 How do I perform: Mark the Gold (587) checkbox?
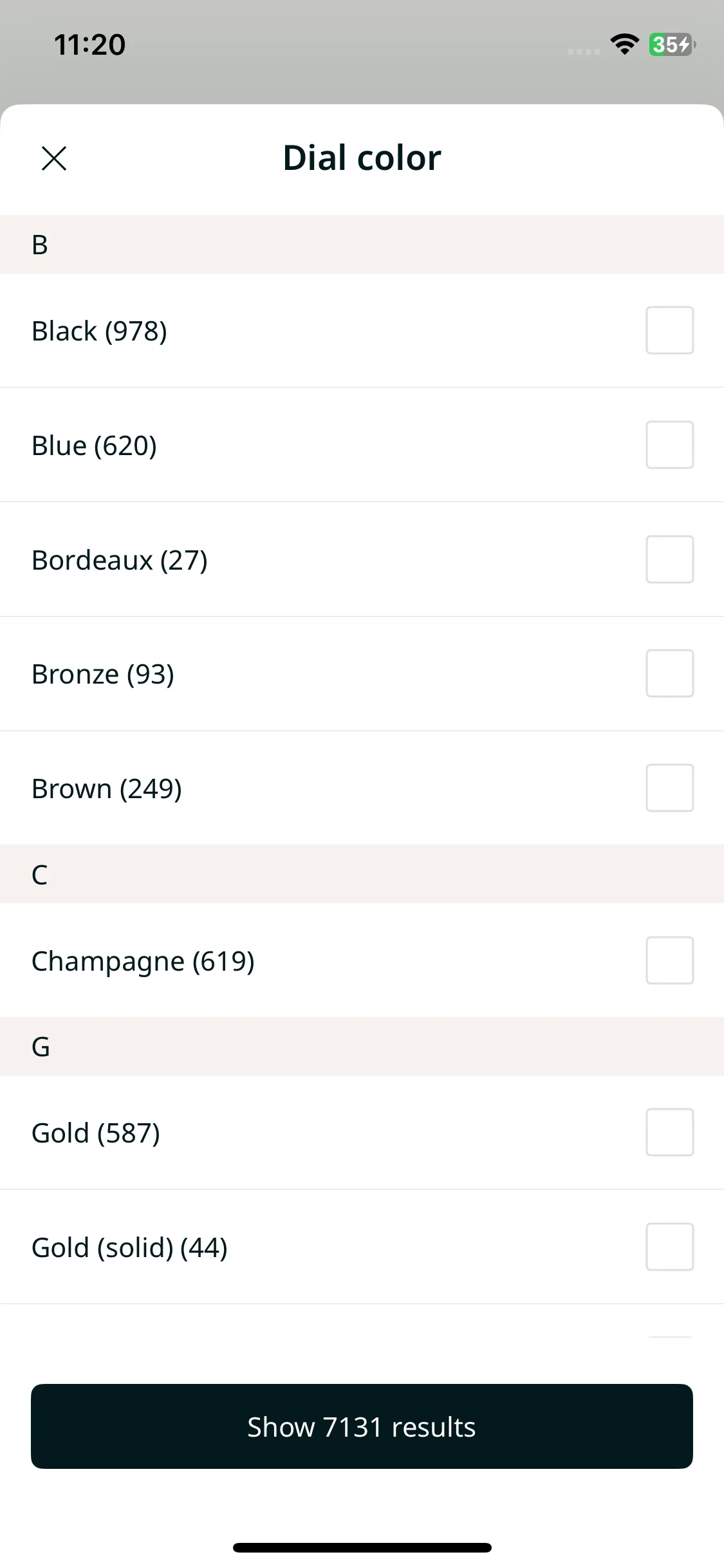(x=669, y=1132)
